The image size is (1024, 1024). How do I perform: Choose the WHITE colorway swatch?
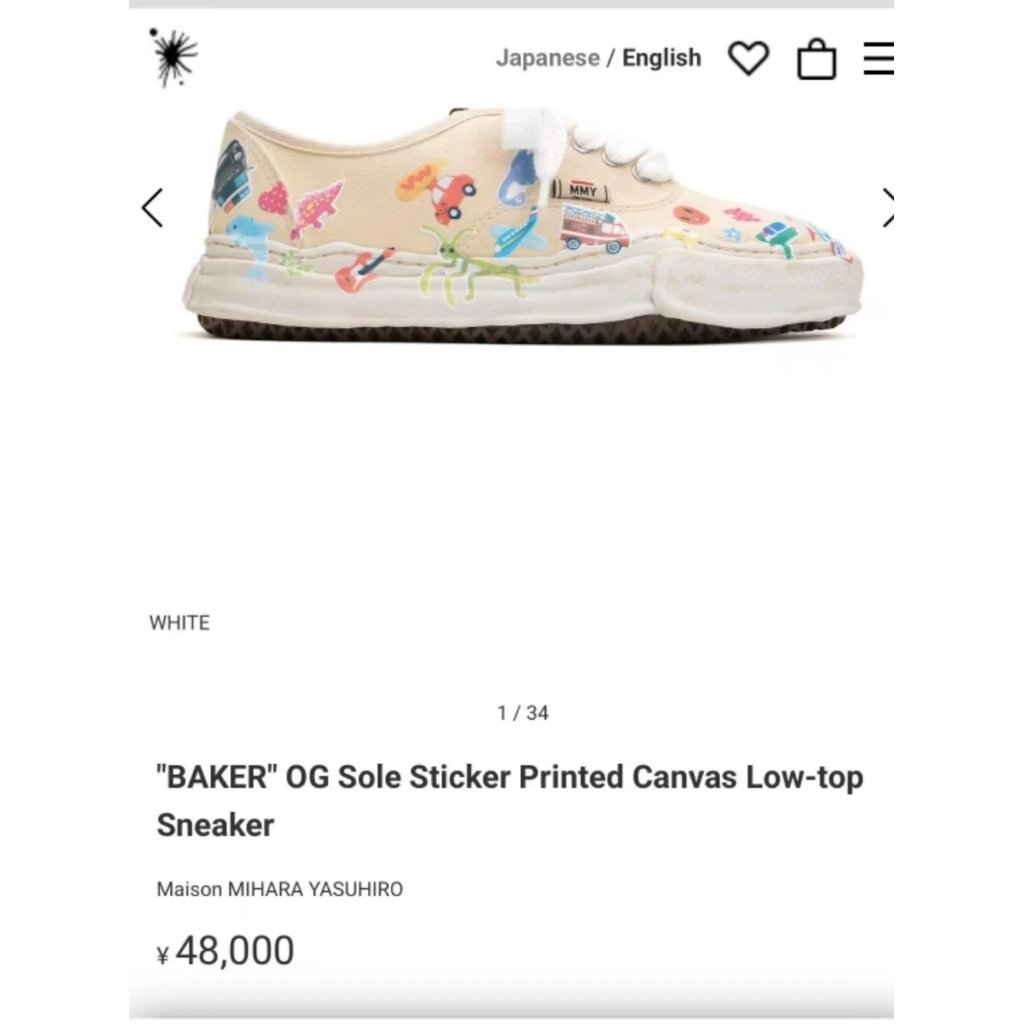179,622
